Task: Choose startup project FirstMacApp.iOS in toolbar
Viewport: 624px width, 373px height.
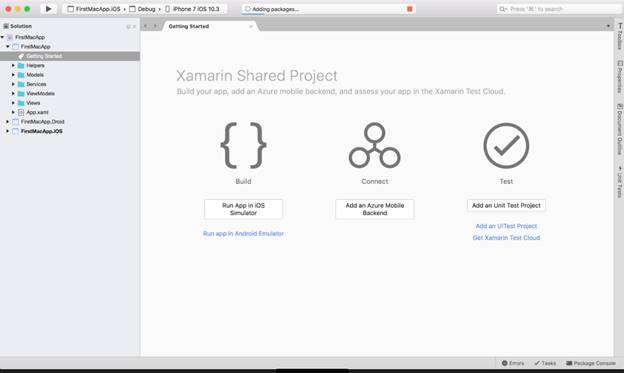Action: click(94, 9)
